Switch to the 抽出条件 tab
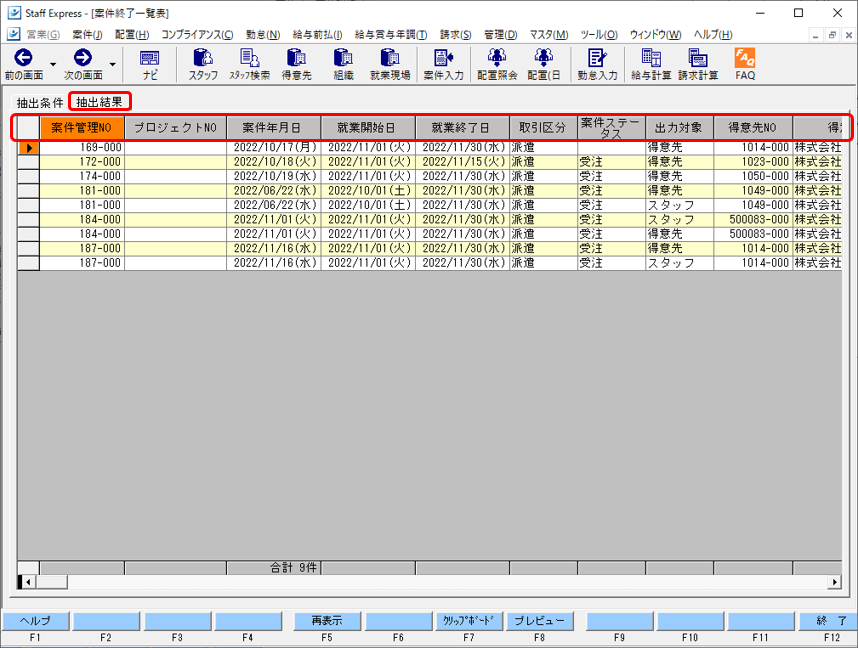 39,102
